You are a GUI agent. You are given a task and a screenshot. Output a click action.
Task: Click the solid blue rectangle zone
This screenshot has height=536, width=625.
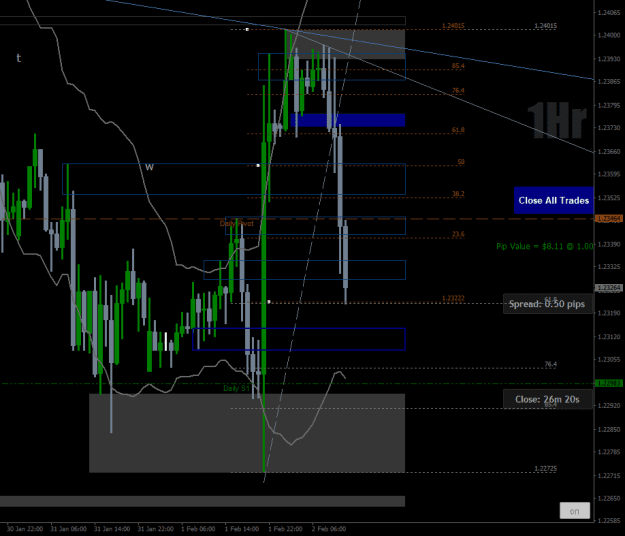point(348,120)
